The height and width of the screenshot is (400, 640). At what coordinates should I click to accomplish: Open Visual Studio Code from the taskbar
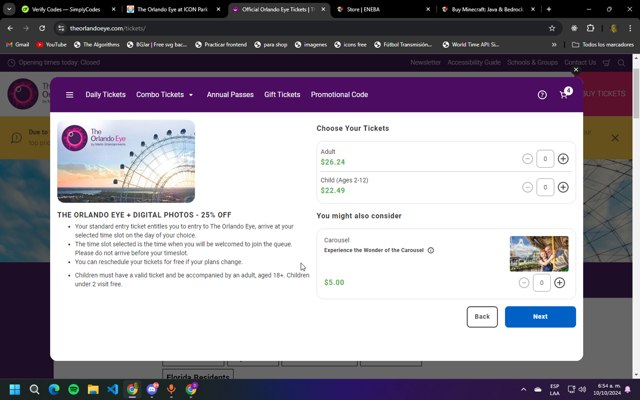113,389
